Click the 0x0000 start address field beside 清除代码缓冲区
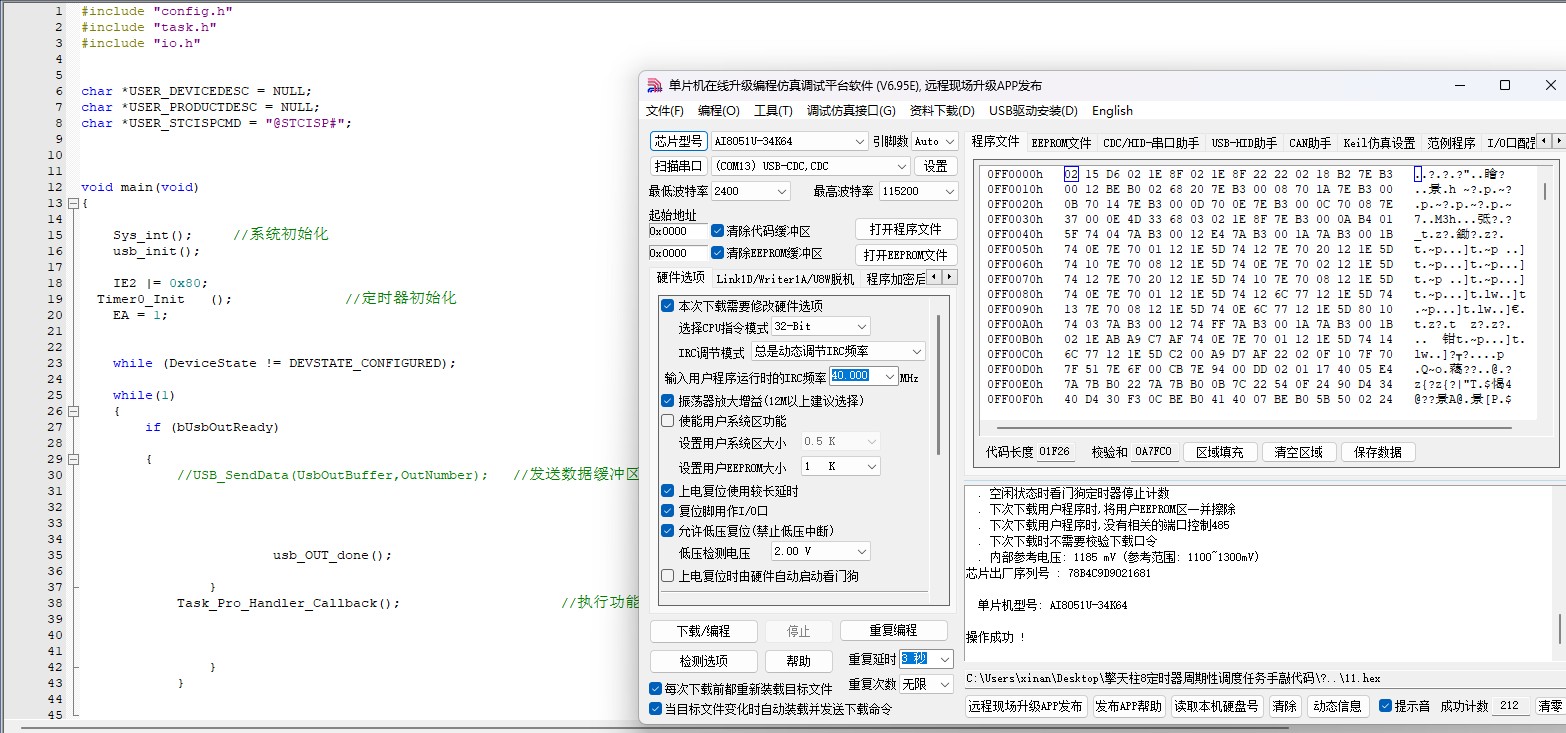The width and height of the screenshot is (1566, 733). (677, 231)
